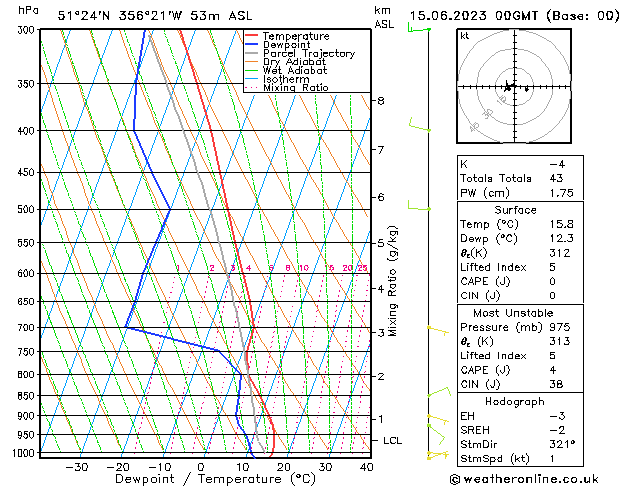This screenshot has width=629, height=486.
Task: Click the yellow wind barb at 700 hPa
Action: (438, 330)
